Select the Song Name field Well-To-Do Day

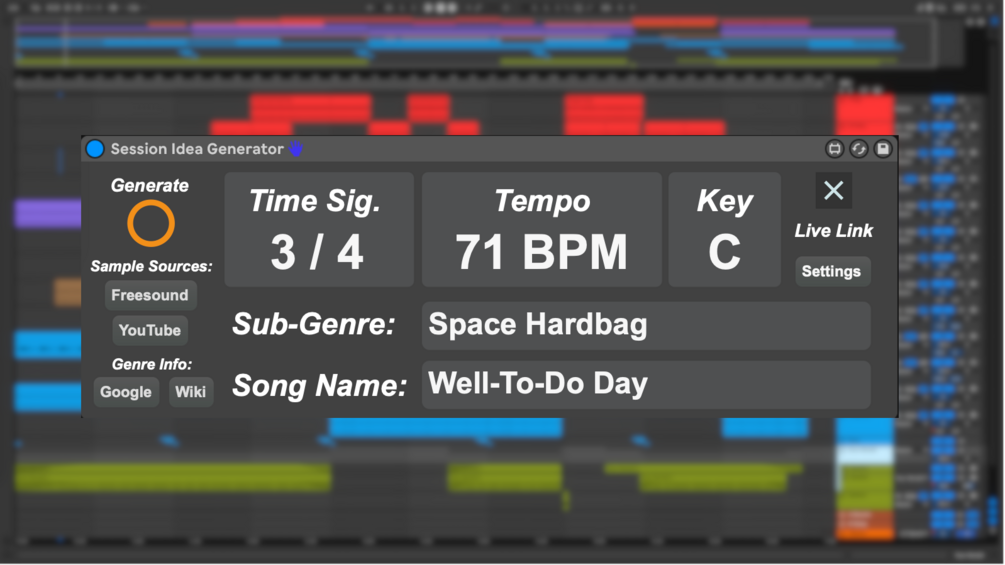click(645, 385)
